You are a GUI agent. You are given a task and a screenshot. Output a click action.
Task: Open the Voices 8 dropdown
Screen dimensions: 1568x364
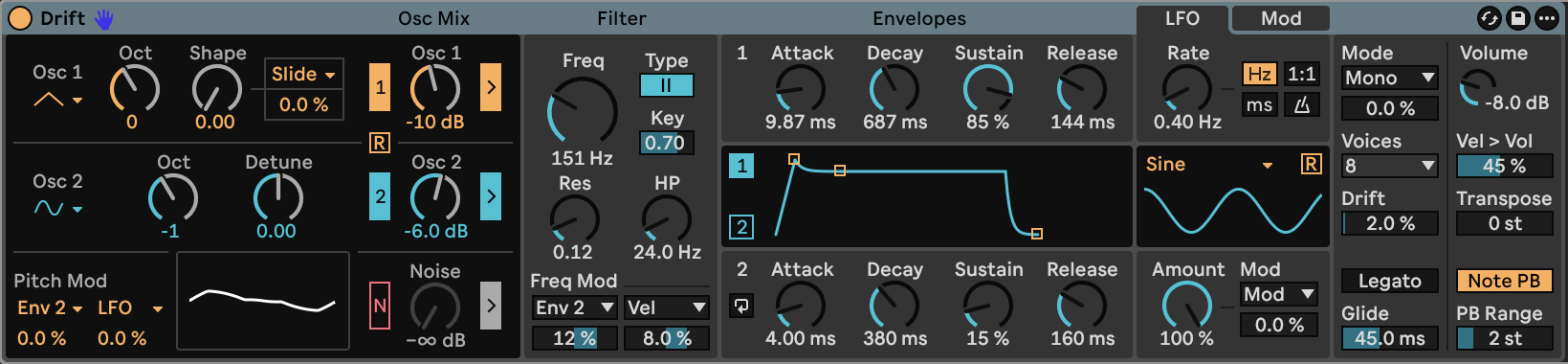1389,166
